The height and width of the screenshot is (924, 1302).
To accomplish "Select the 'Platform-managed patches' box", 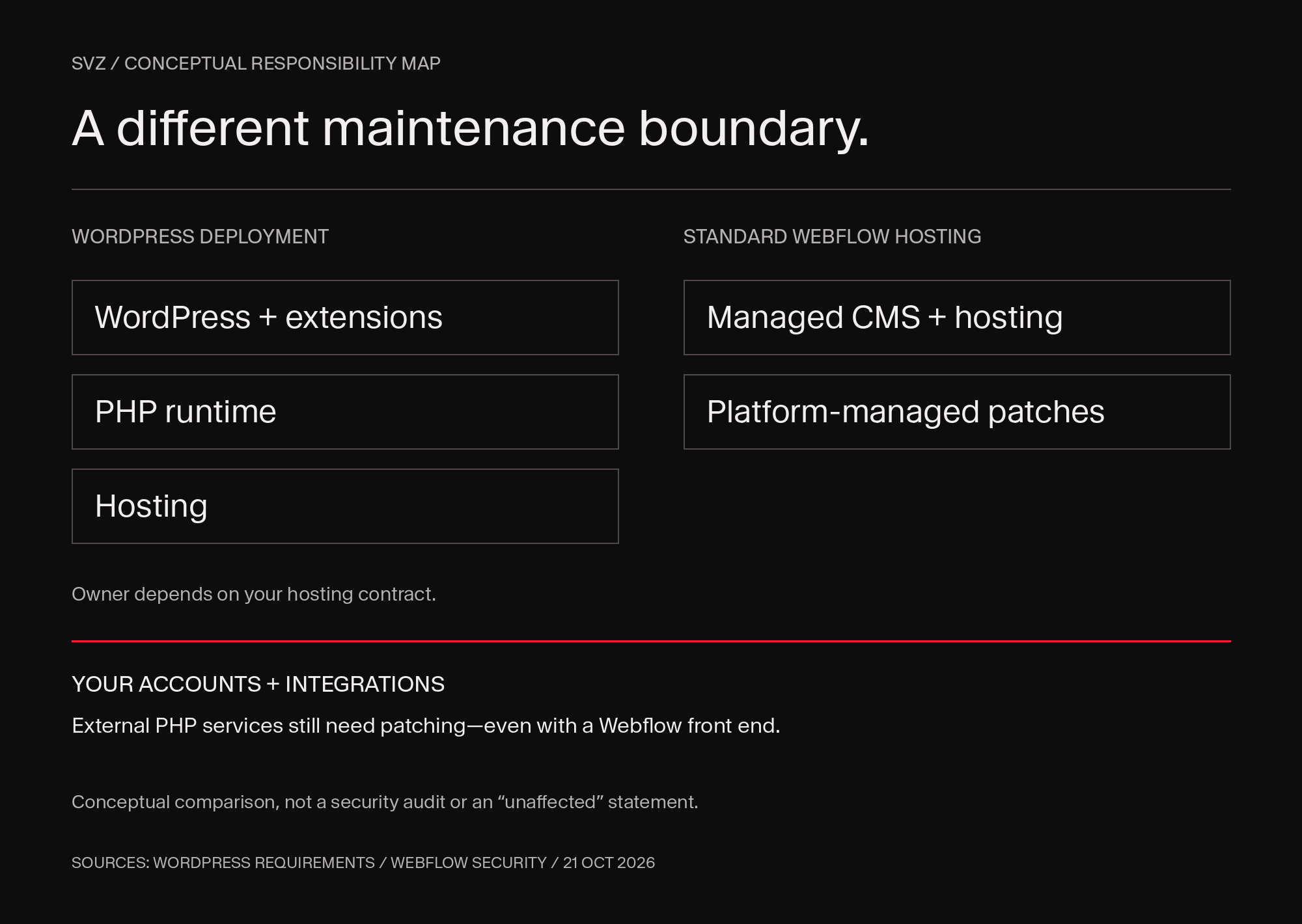I will tap(957, 412).
